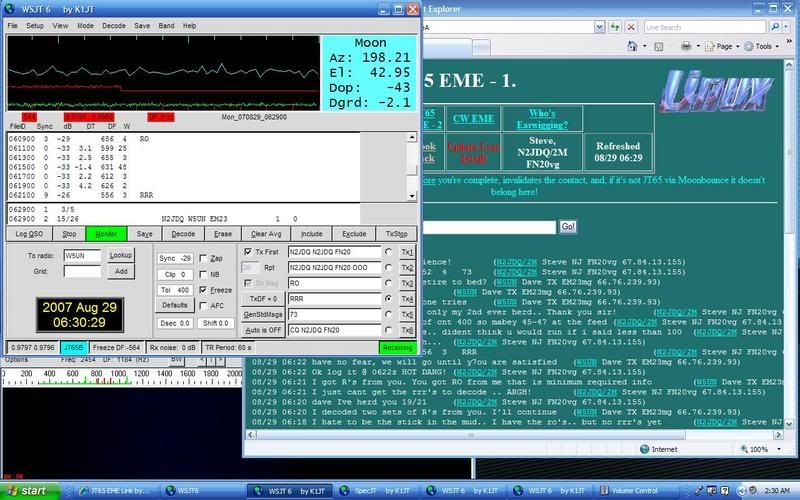The height and width of the screenshot is (500, 800).
Task: Click the To radio callsign field
Action: [x=82, y=255]
